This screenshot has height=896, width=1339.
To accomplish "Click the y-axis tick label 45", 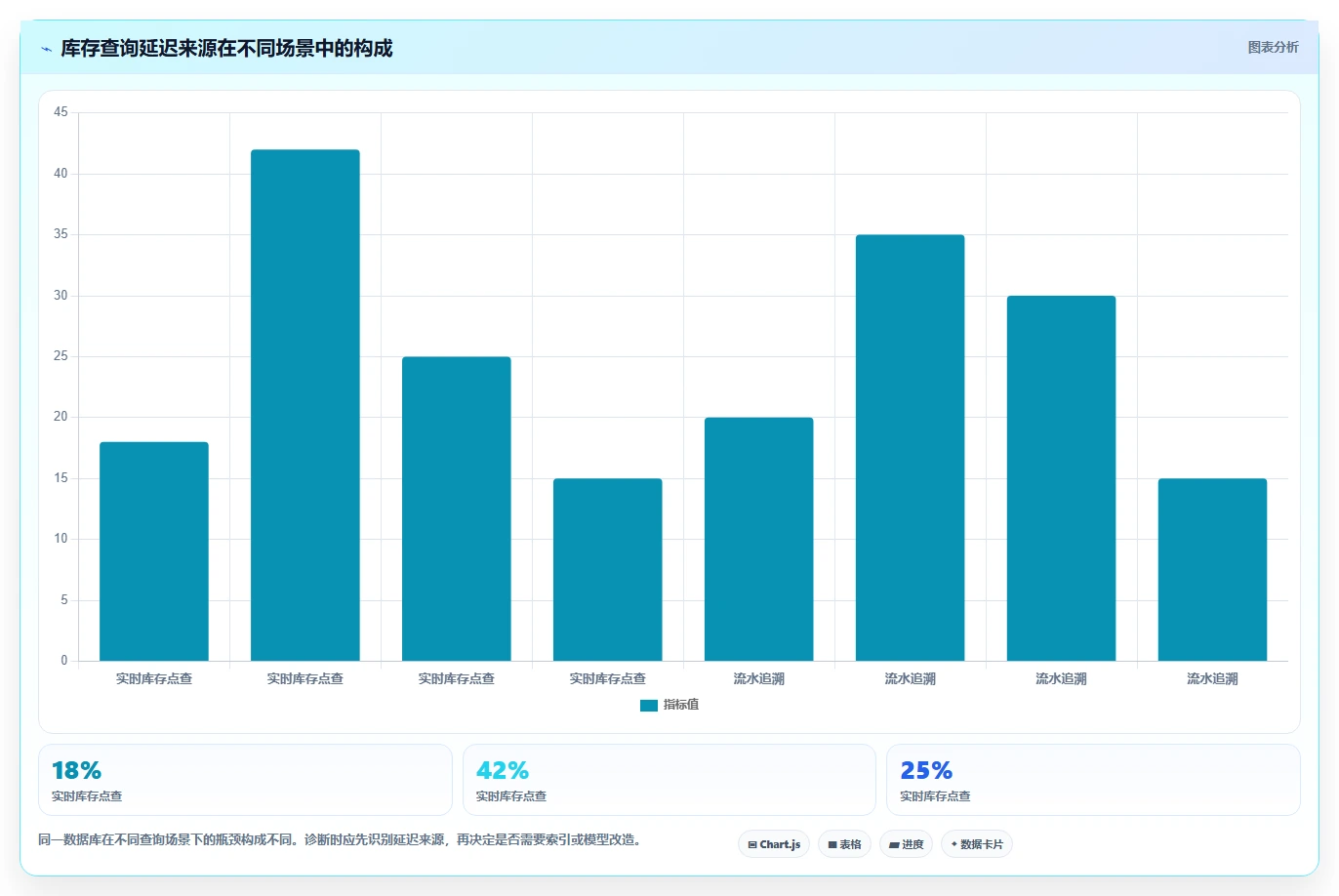I will click(61, 112).
